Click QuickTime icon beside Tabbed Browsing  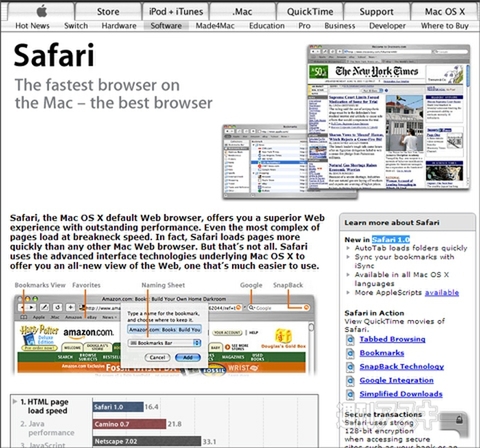[350, 340]
